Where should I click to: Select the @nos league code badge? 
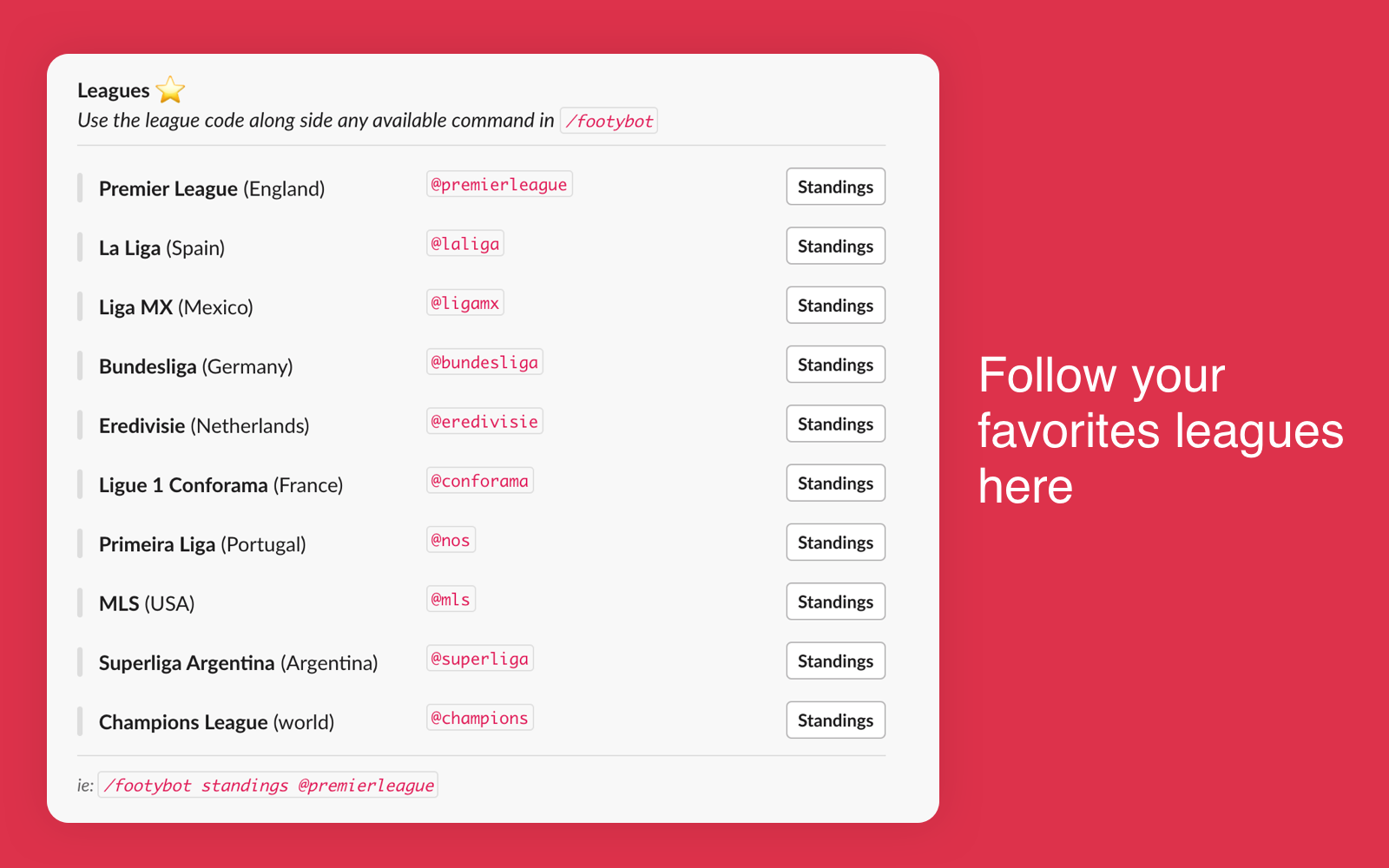451,539
